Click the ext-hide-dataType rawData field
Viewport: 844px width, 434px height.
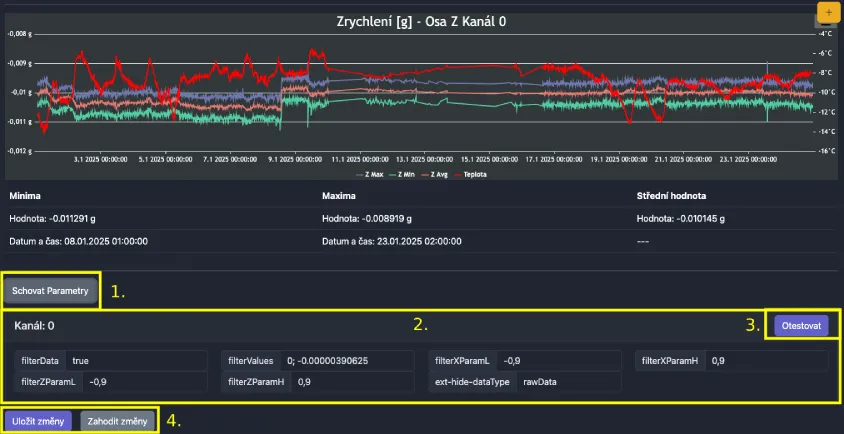pyautogui.click(x=568, y=381)
